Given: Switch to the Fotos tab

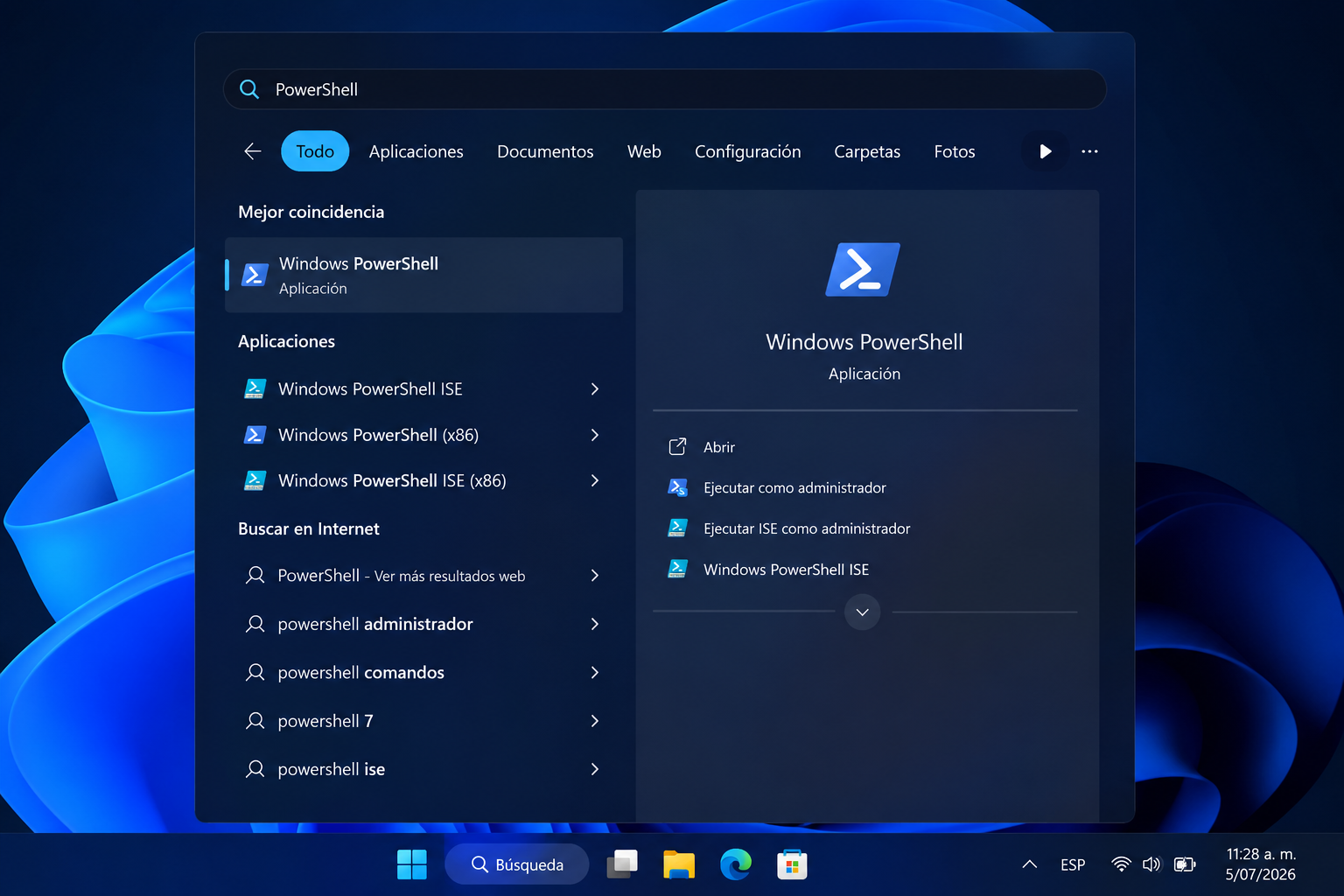Looking at the screenshot, I should pyautogui.click(x=955, y=151).
